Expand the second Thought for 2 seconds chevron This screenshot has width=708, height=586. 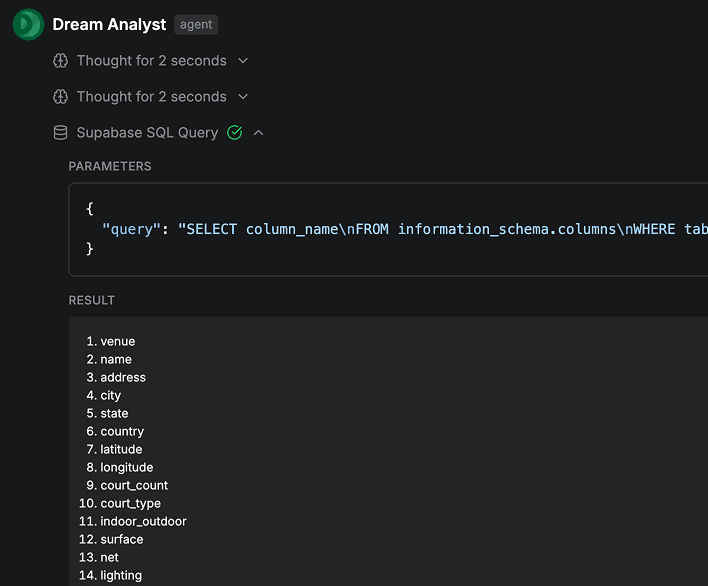click(243, 97)
